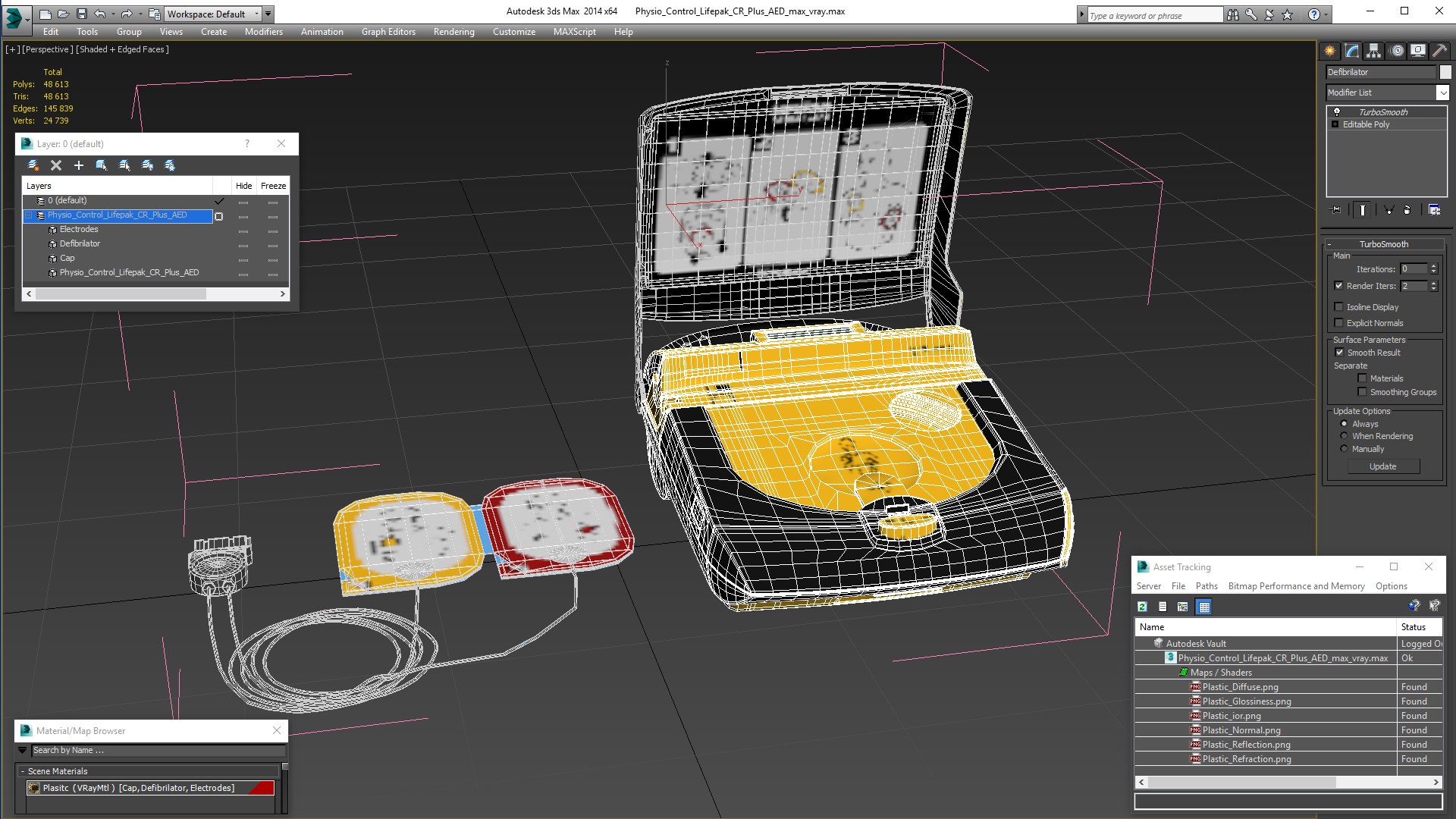Toggle TurboSmooth modifier lightbulb
This screenshot has width=1456, height=819.
pyautogui.click(x=1337, y=112)
